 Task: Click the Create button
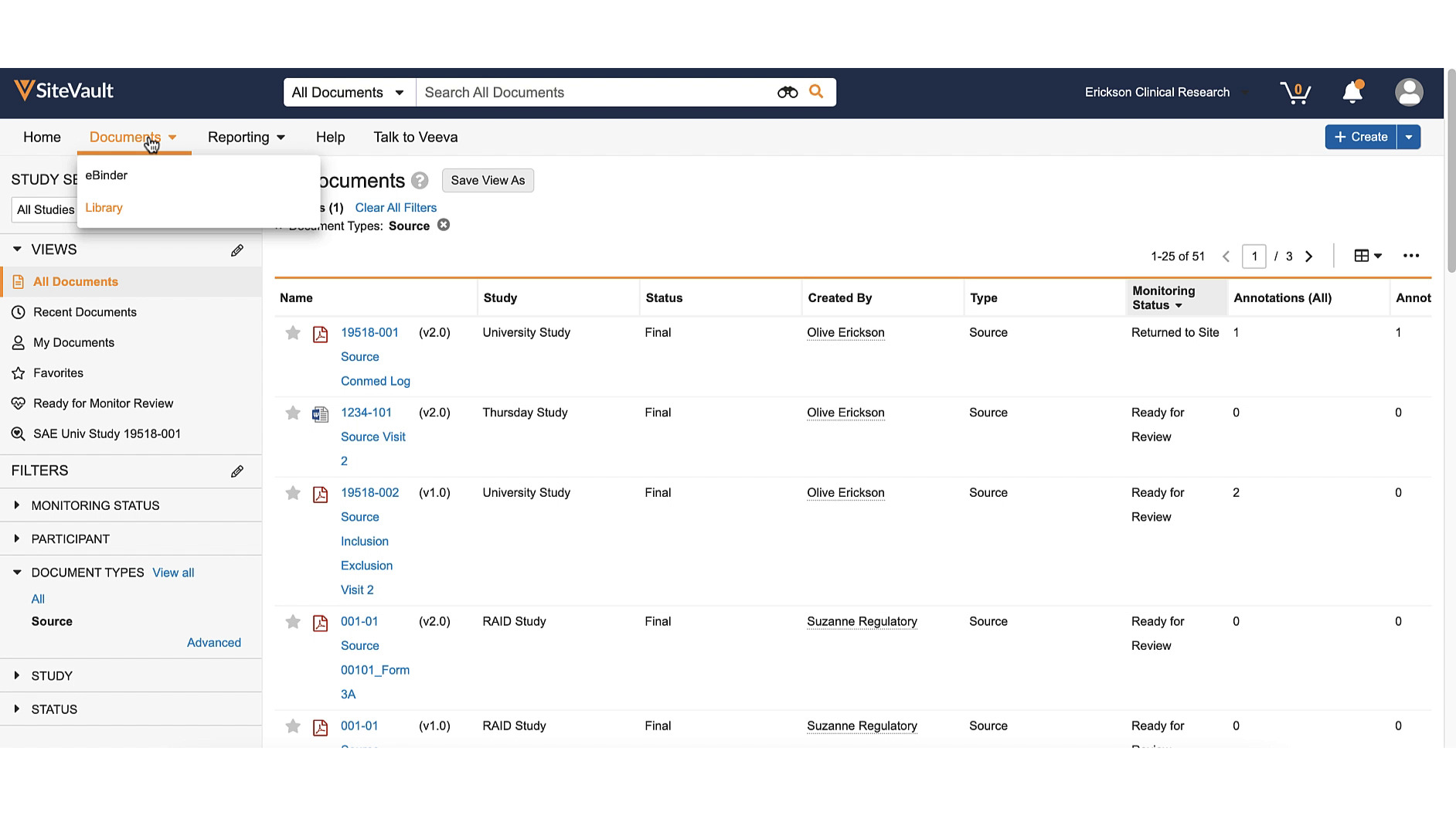(x=1361, y=137)
